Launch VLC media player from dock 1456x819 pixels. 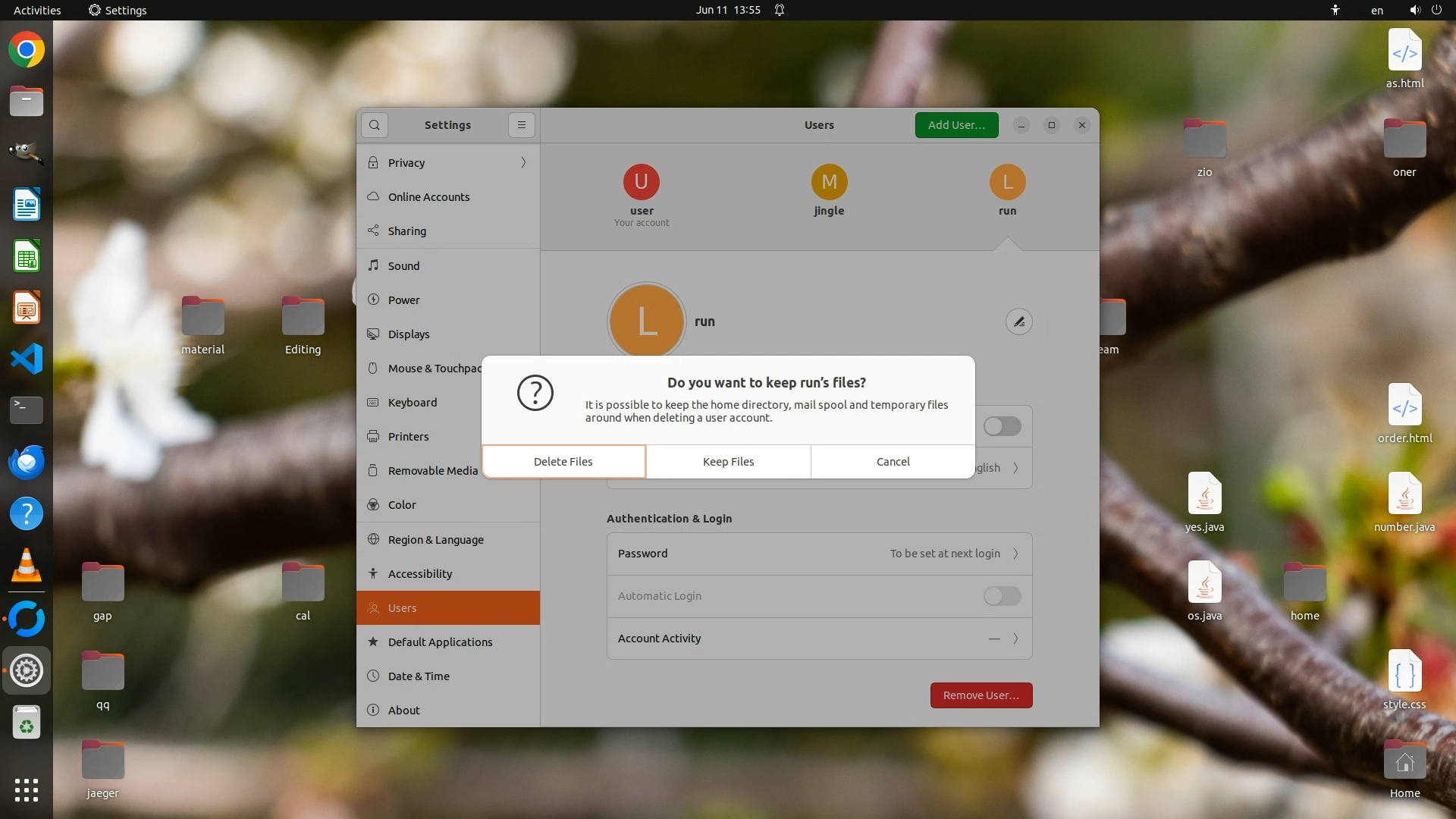pos(27,565)
